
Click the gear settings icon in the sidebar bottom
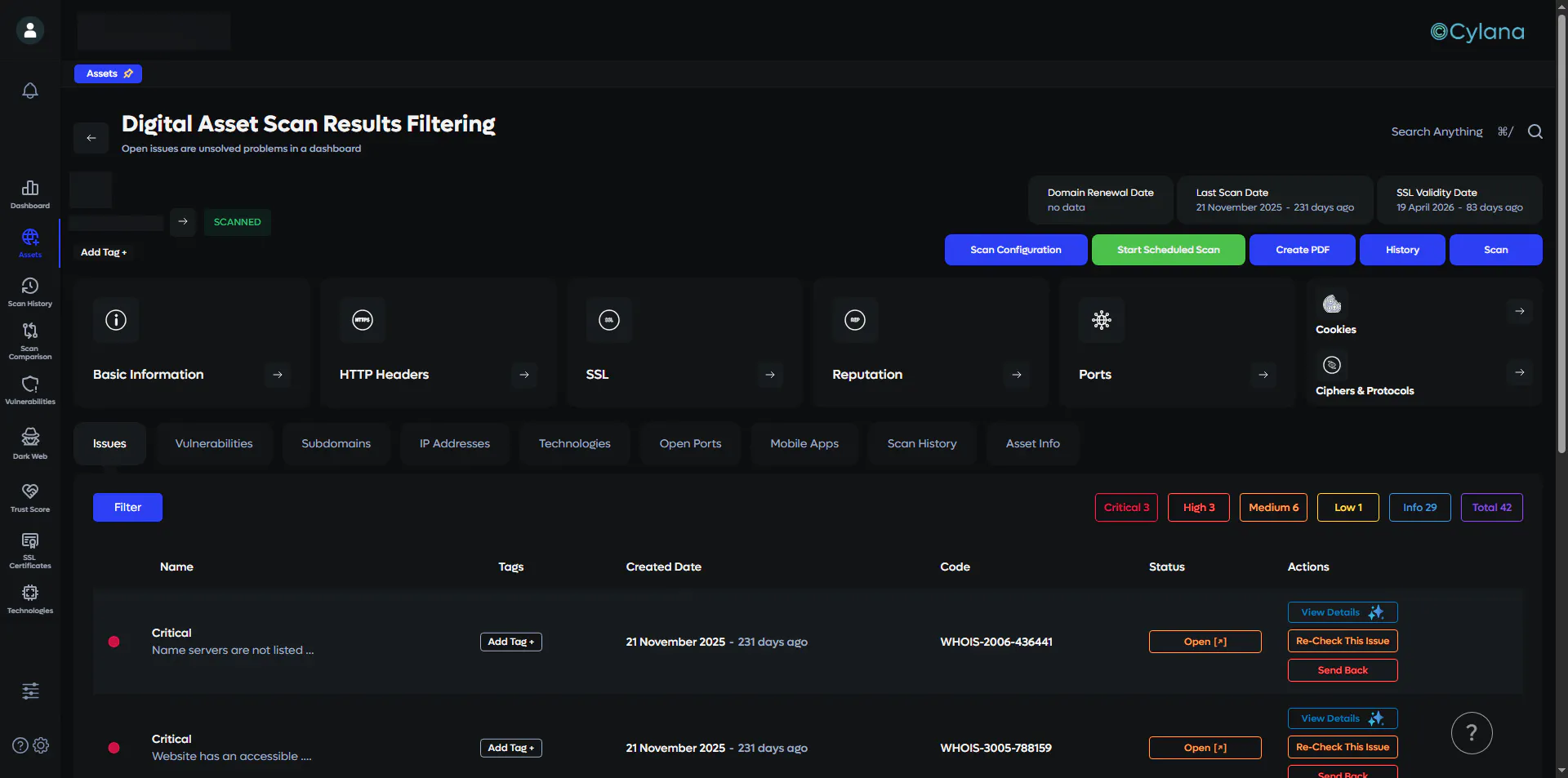click(x=42, y=745)
